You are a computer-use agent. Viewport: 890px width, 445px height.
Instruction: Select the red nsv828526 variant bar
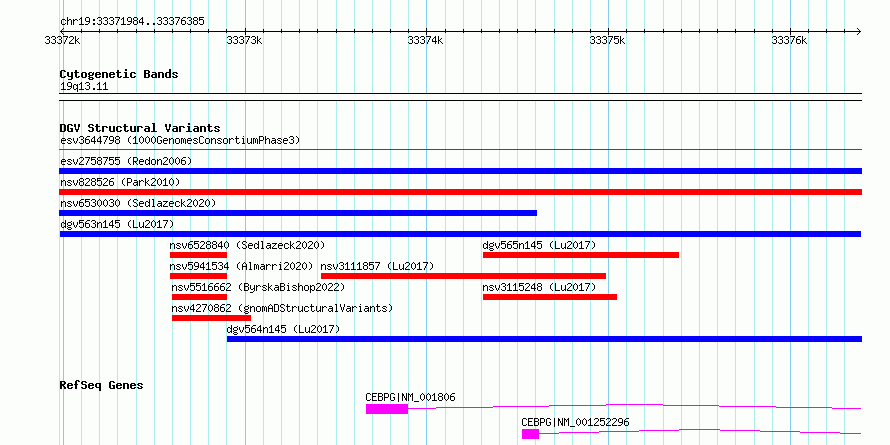coord(460,192)
